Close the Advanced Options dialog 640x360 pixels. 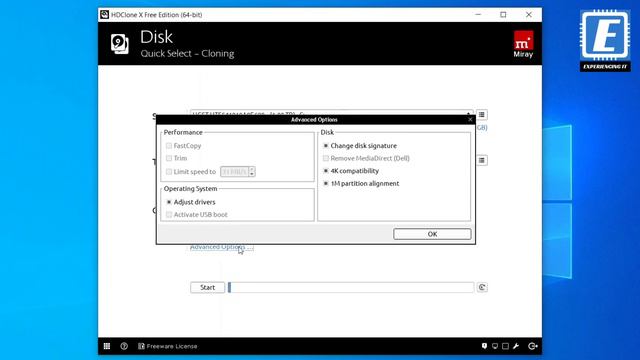pyautogui.click(x=470, y=119)
